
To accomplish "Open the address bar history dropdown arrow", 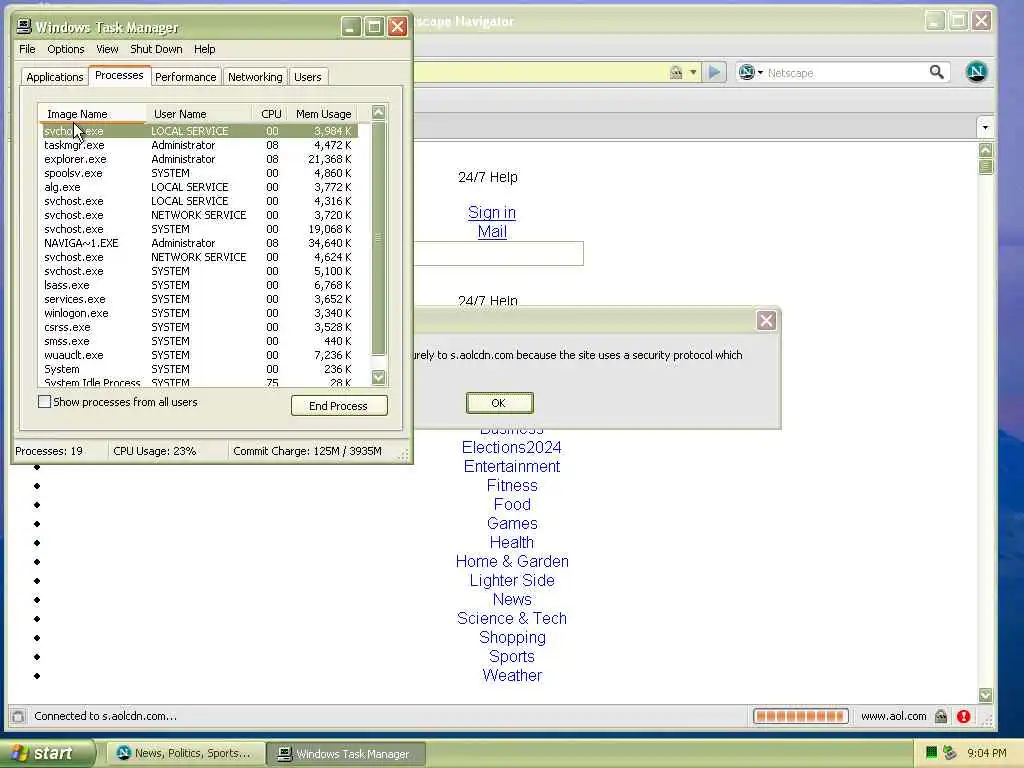I will pyautogui.click(x=693, y=72).
